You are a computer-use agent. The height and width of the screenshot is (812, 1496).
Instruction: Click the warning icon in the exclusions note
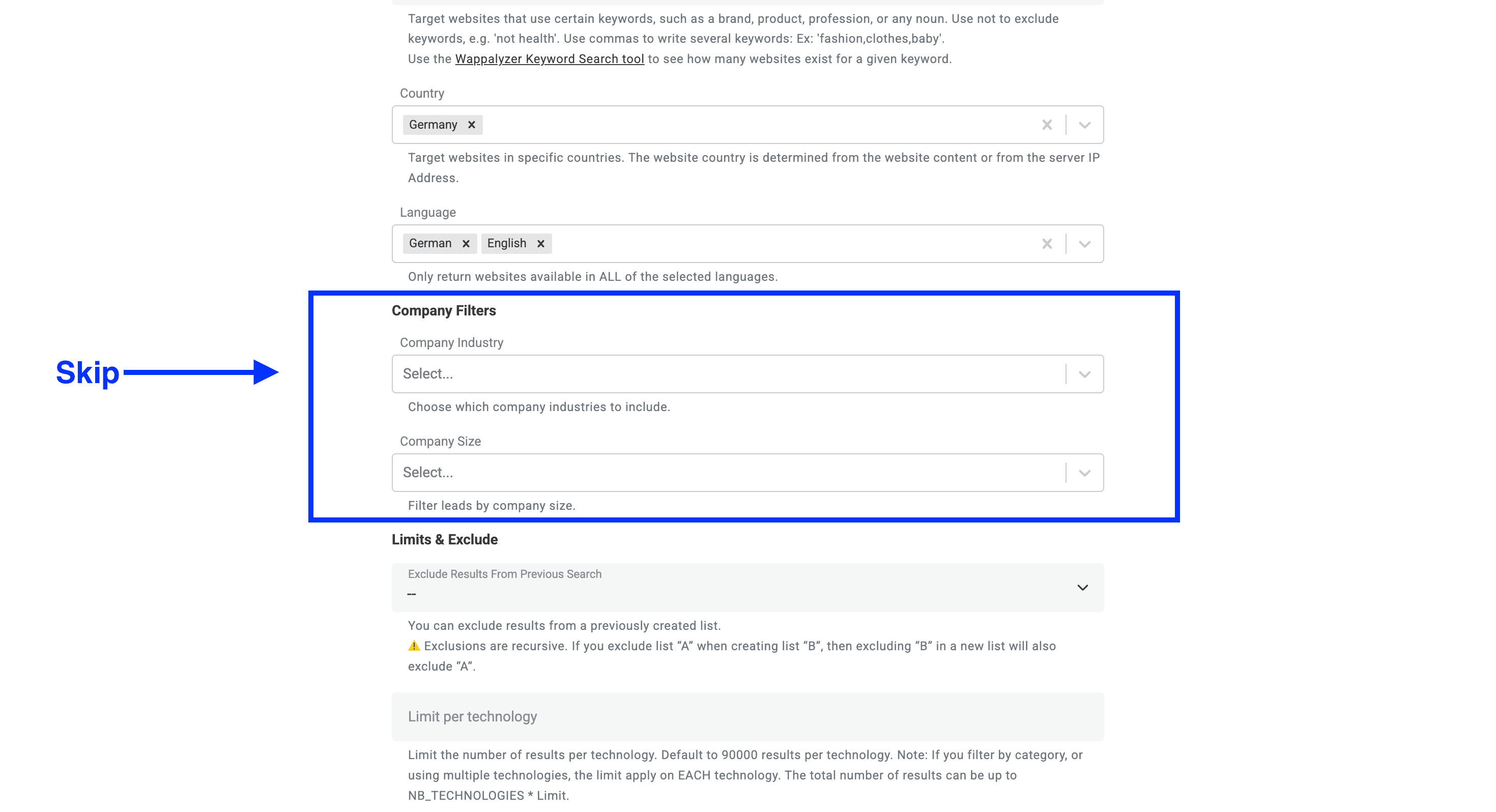414,645
